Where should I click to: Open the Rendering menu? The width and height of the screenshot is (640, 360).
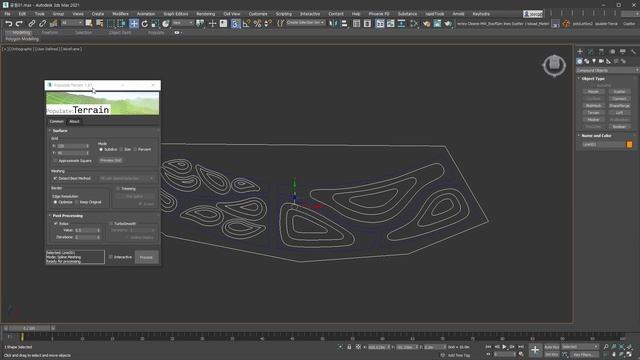coord(205,14)
